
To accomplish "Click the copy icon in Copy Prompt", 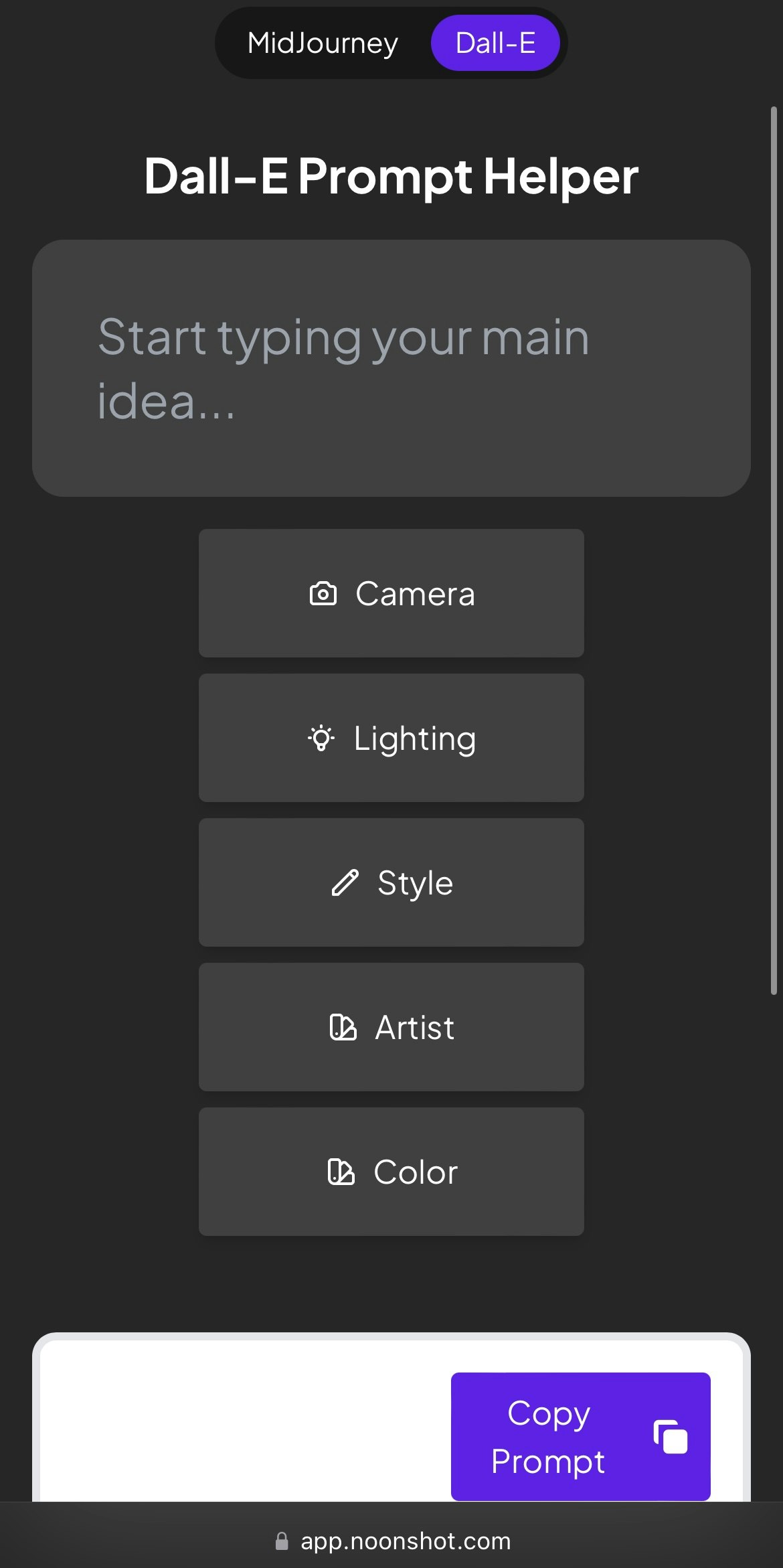I will tap(671, 1437).
